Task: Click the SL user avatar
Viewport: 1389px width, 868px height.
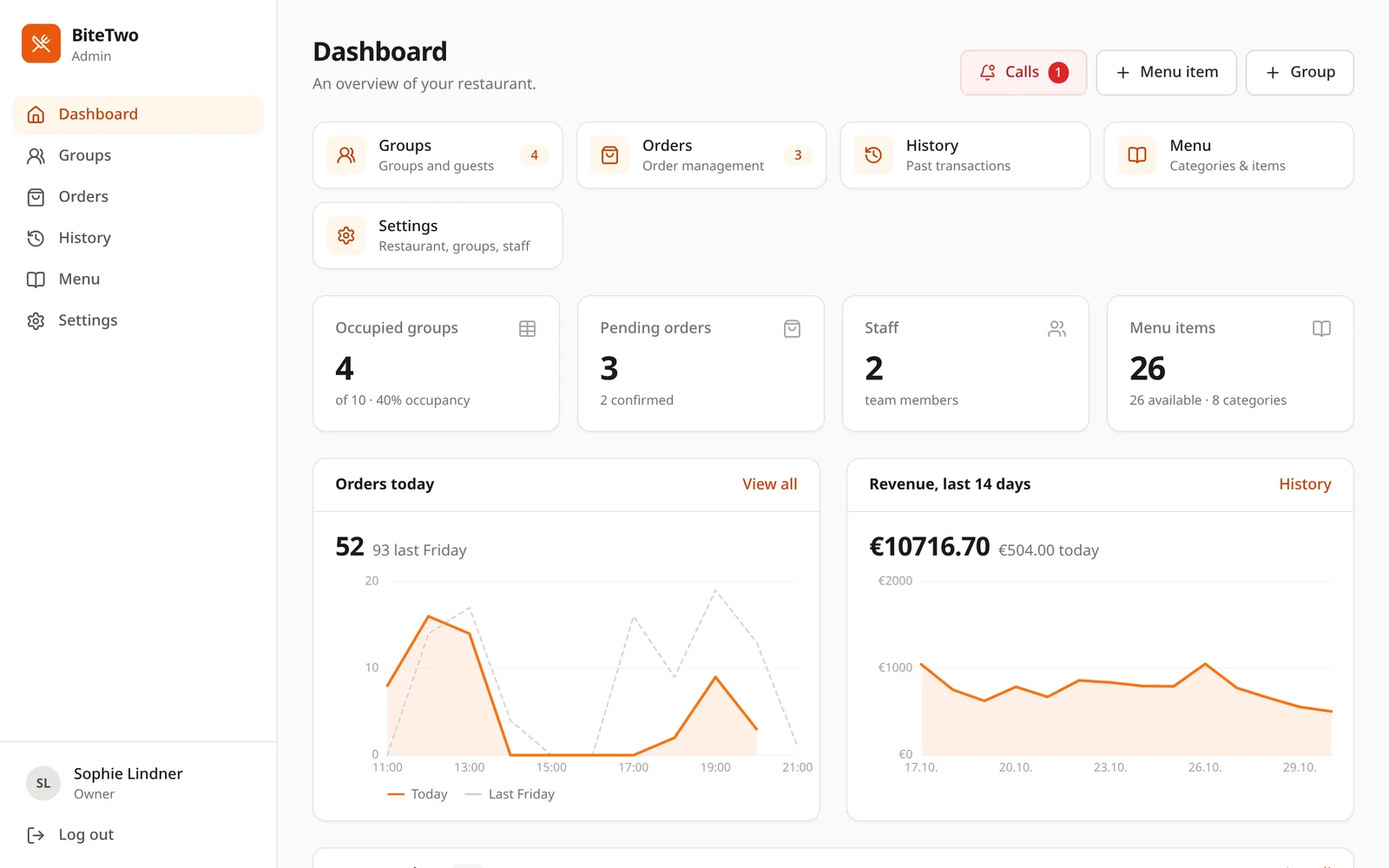Action: 43,783
